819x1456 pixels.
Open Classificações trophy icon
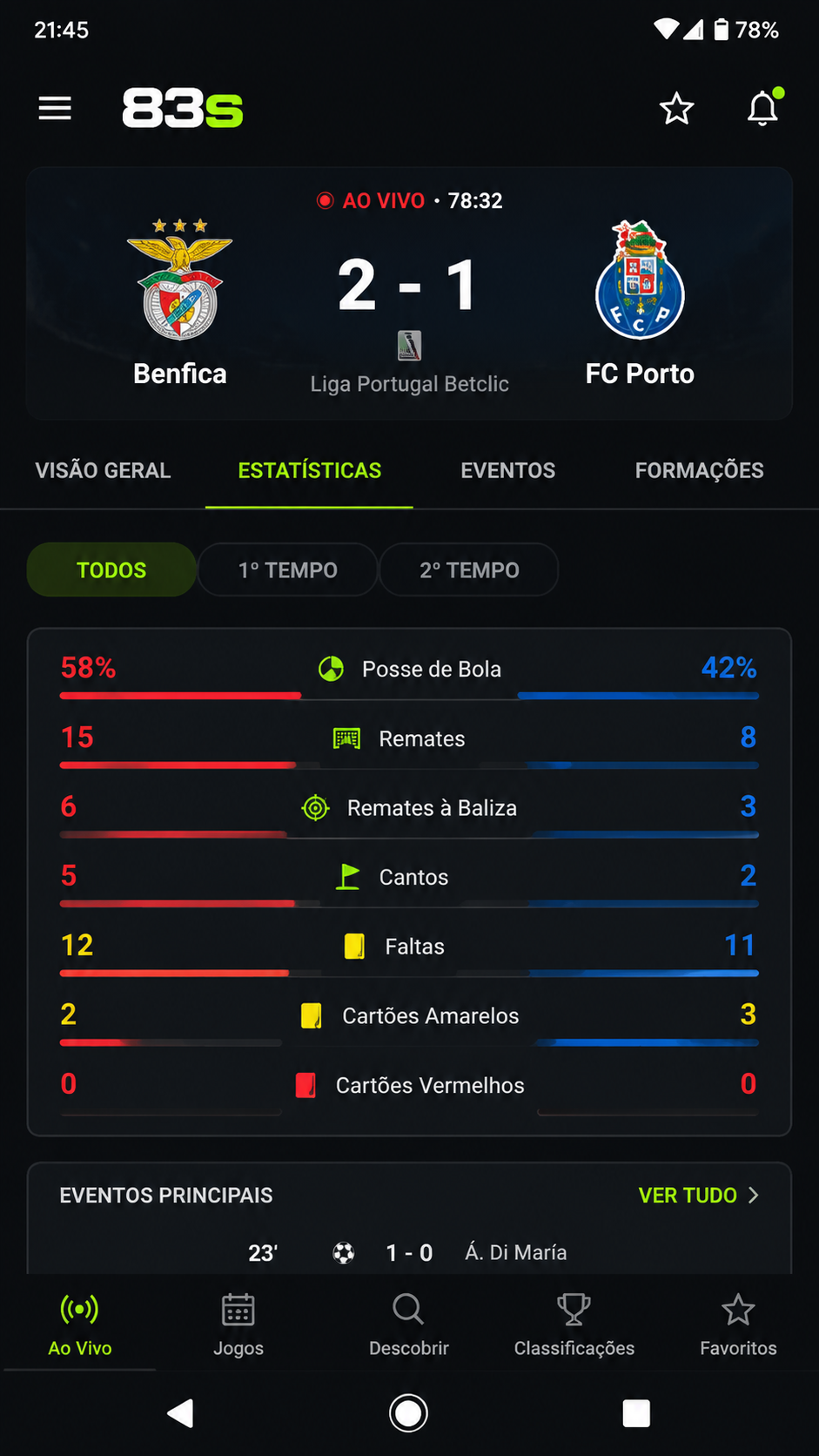coord(574,1309)
